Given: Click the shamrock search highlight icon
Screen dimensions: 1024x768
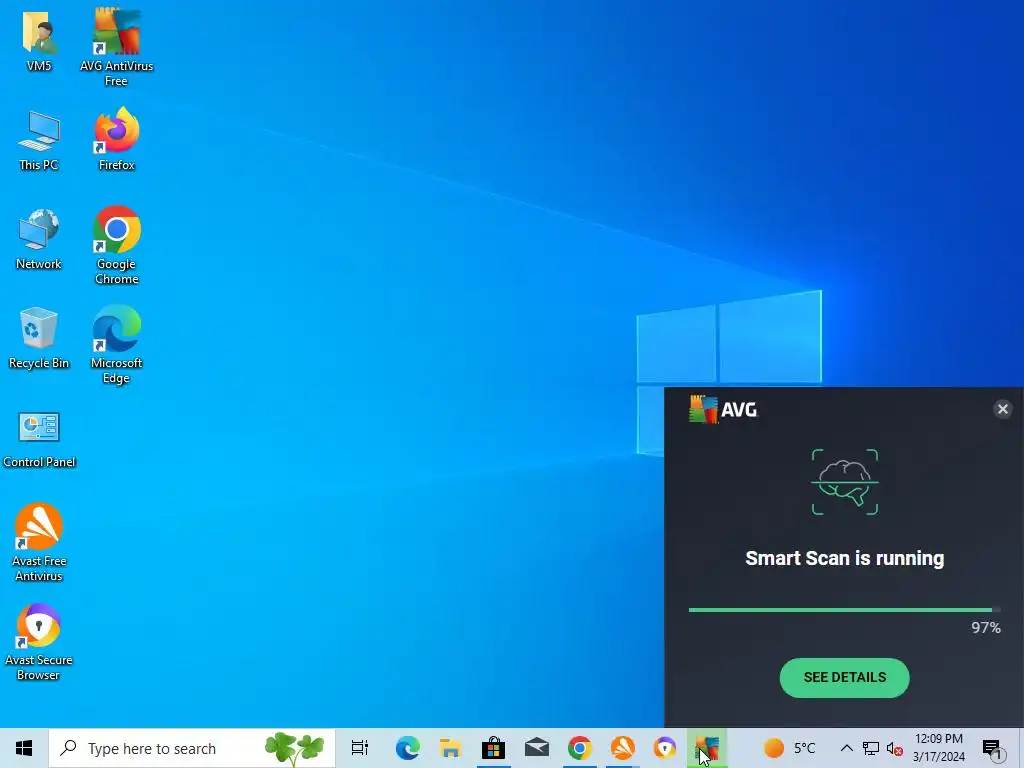Looking at the screenshot, I should pyautogui.click(x=295, y=748).
